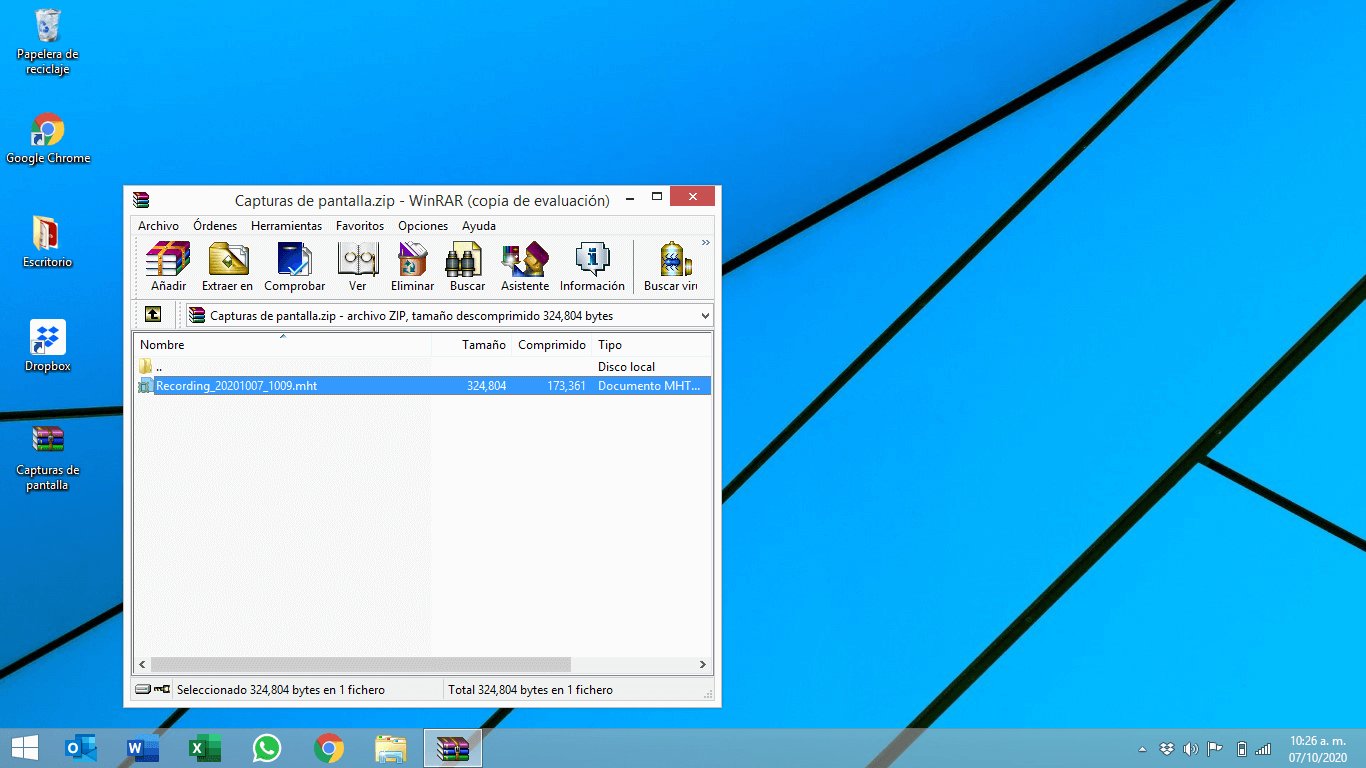
Task: Click the Añadir toolbar icon
Action: pyautogui.click(x=168, y=267)
